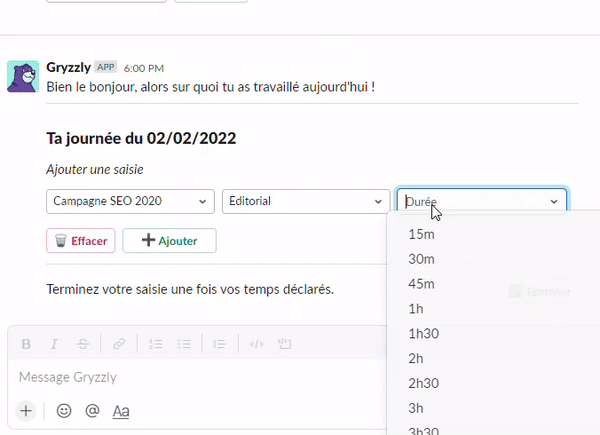This screenshot has width=600, height=435.
Task: Focus the Message Gryzzly input field
Action: (199, 377)
